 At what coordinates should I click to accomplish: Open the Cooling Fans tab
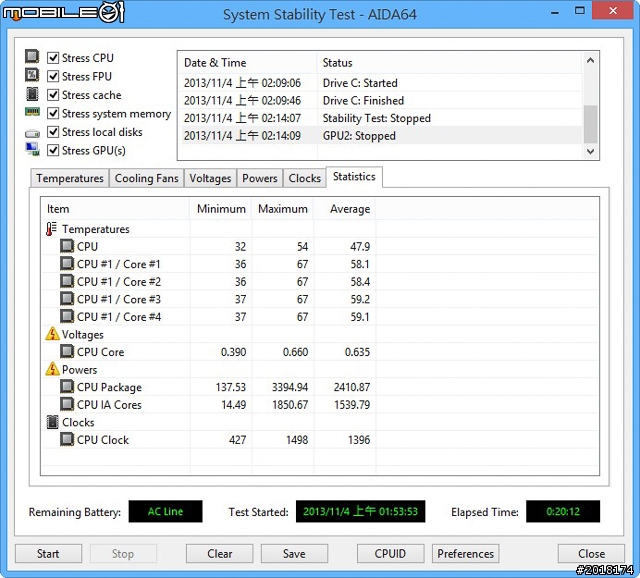[147, 178]
